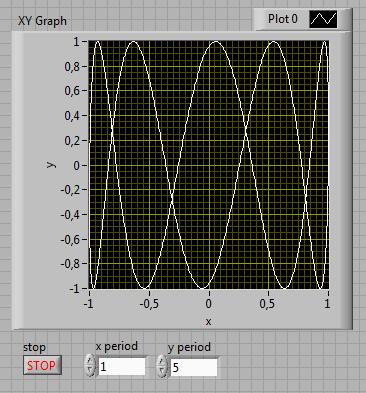Click the y-axis scale value -0,4
The width and height of the screenshot is (366, 393).
click(x=70, y=215)
